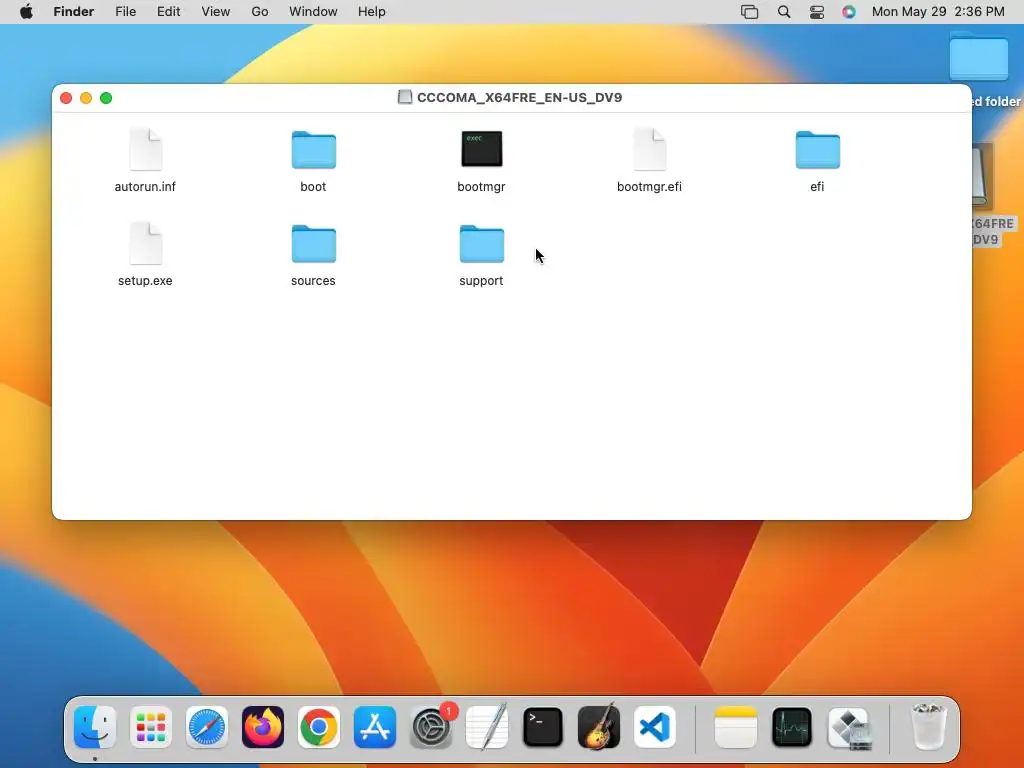Image resolution: width=1024 pixels, height=768 pixels.
Task: Launch Safari from the Dock
Action: (207, 727)
